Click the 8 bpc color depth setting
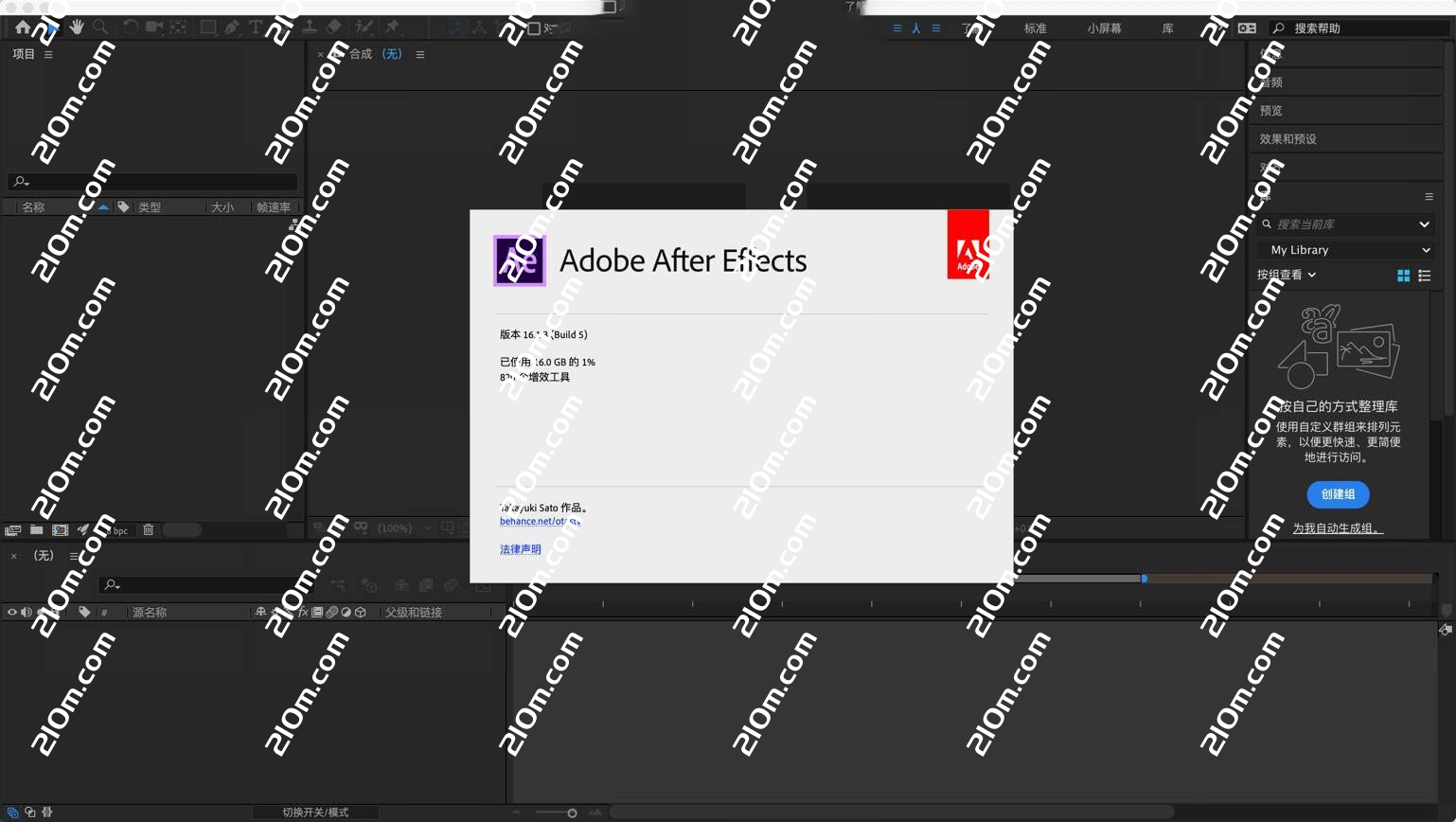Viewport: 1456px width, 822px height. point(115,530)
